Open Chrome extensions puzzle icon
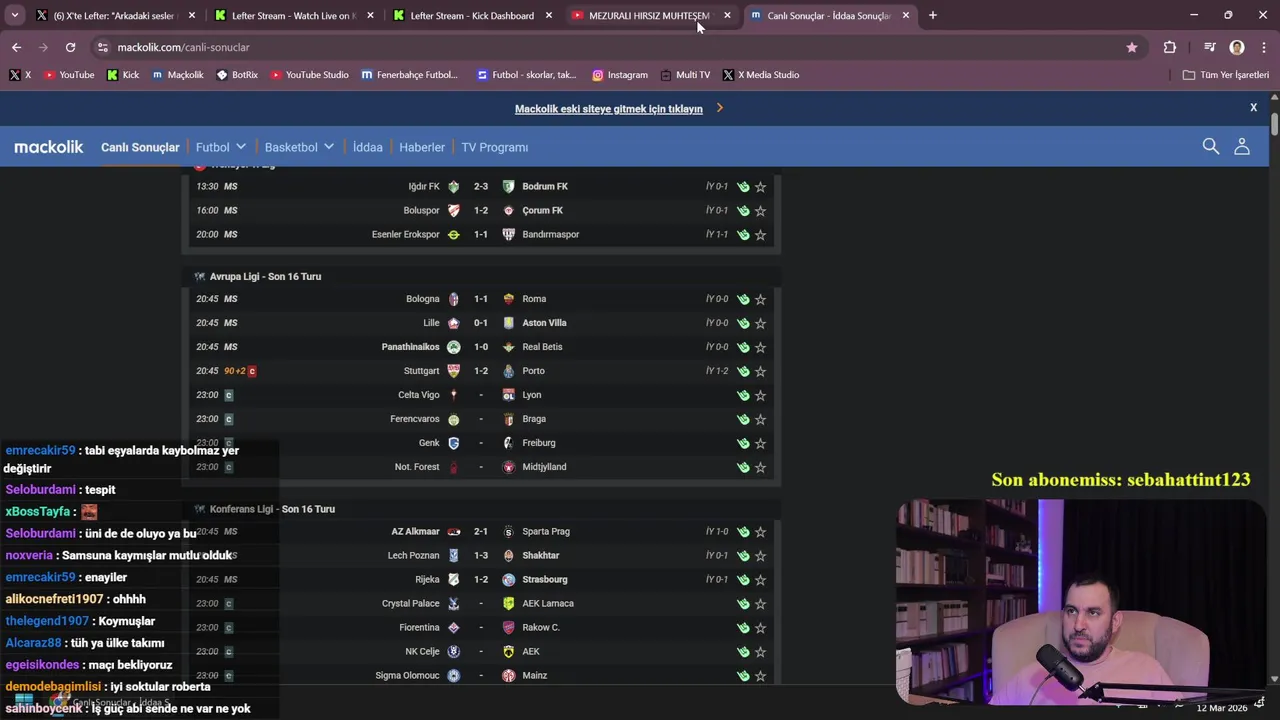Screen dimensions: 1280x720 (x=1170, y=47)
